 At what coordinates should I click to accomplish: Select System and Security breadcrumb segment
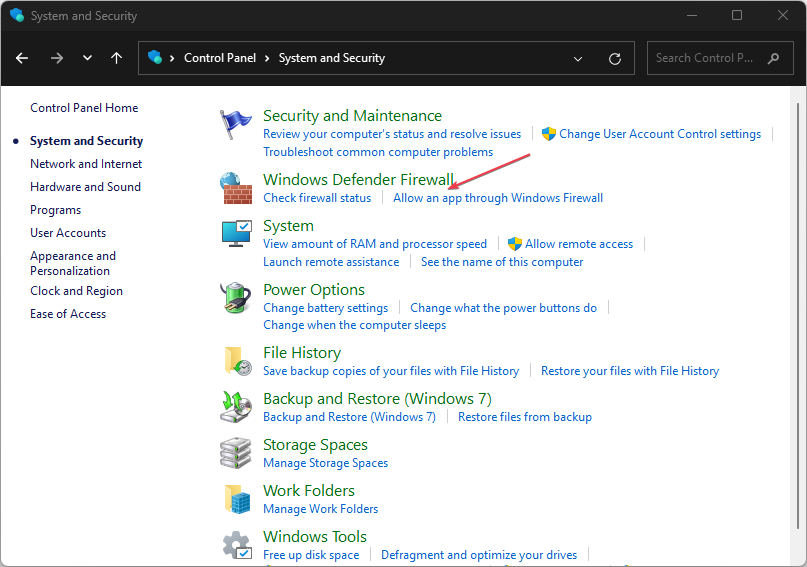[331, 58]
